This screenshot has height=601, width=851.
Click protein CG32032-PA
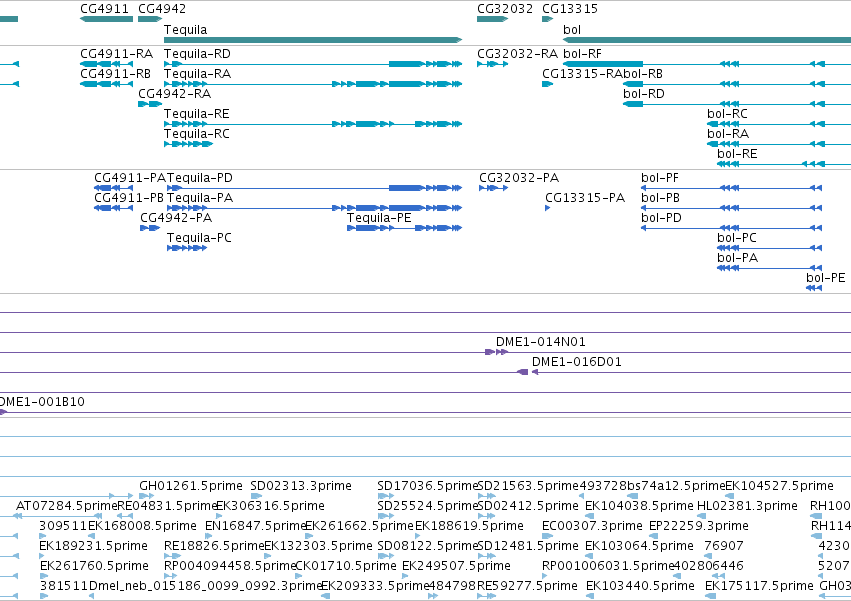click(493, 188)
